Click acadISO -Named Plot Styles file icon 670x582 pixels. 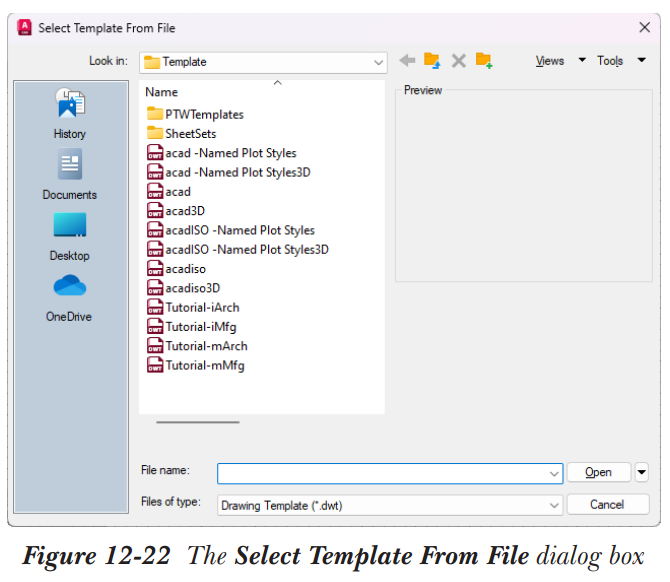tap(155, 230)
